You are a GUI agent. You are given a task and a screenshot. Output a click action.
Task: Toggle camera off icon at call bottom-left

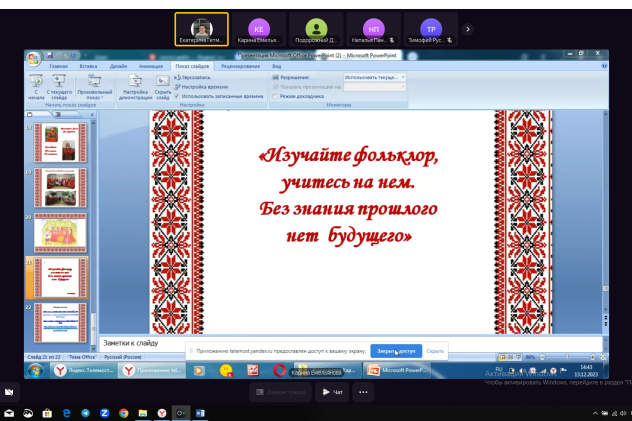(x=9, y=392)
